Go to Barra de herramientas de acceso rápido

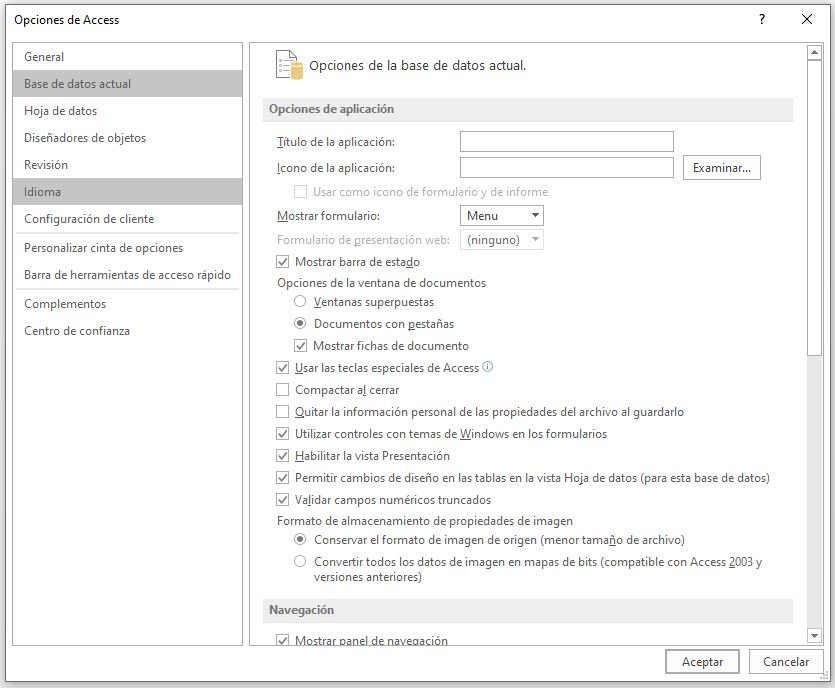(127, 275)
